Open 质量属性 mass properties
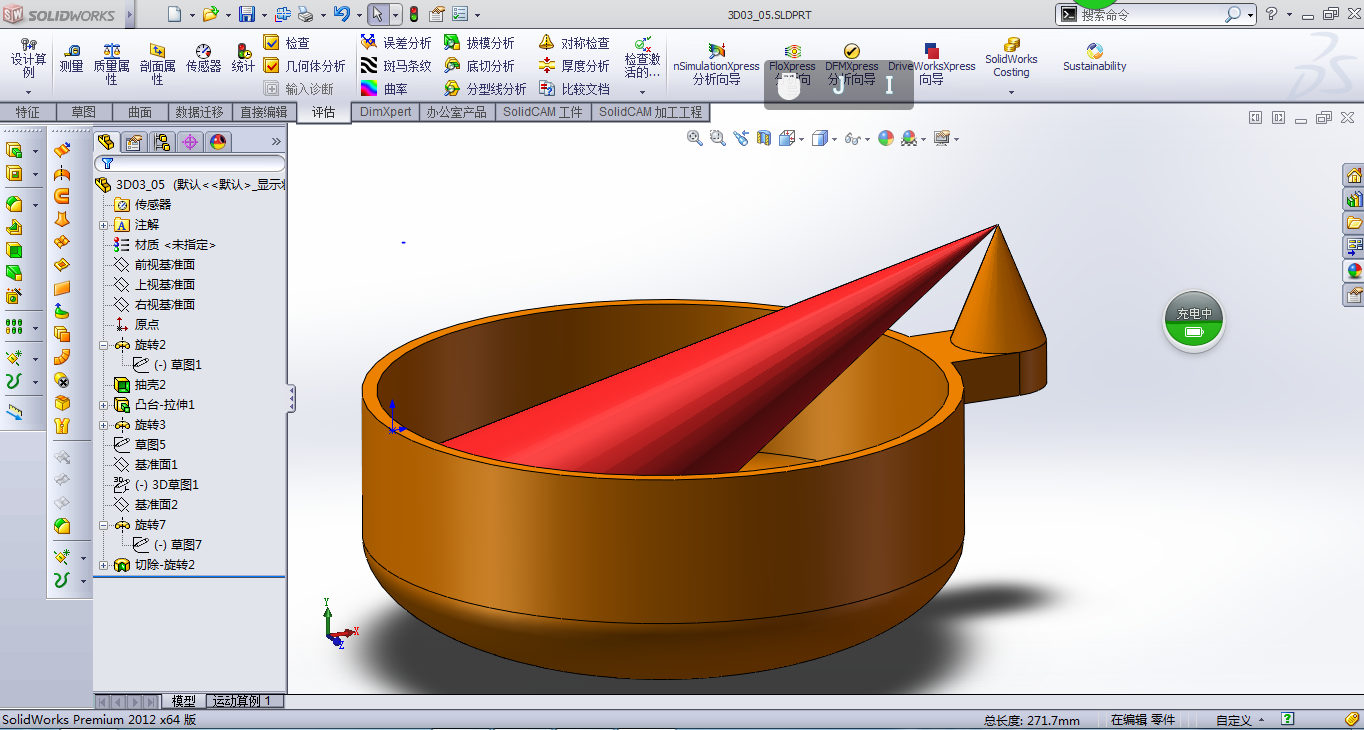This screenshot has height=730, width=1364. pyautogui.click(x=111, y=63)
